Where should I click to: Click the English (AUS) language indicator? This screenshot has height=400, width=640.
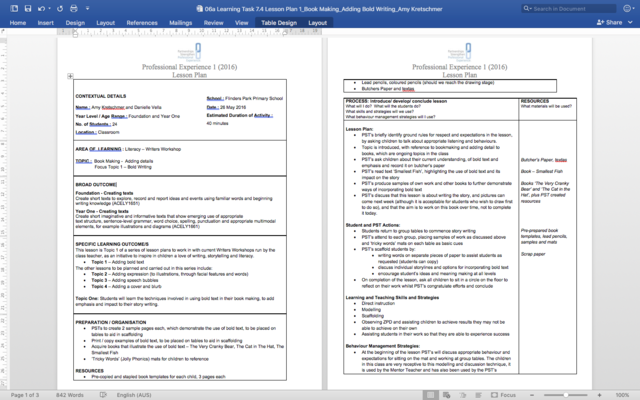click(134, 395)
